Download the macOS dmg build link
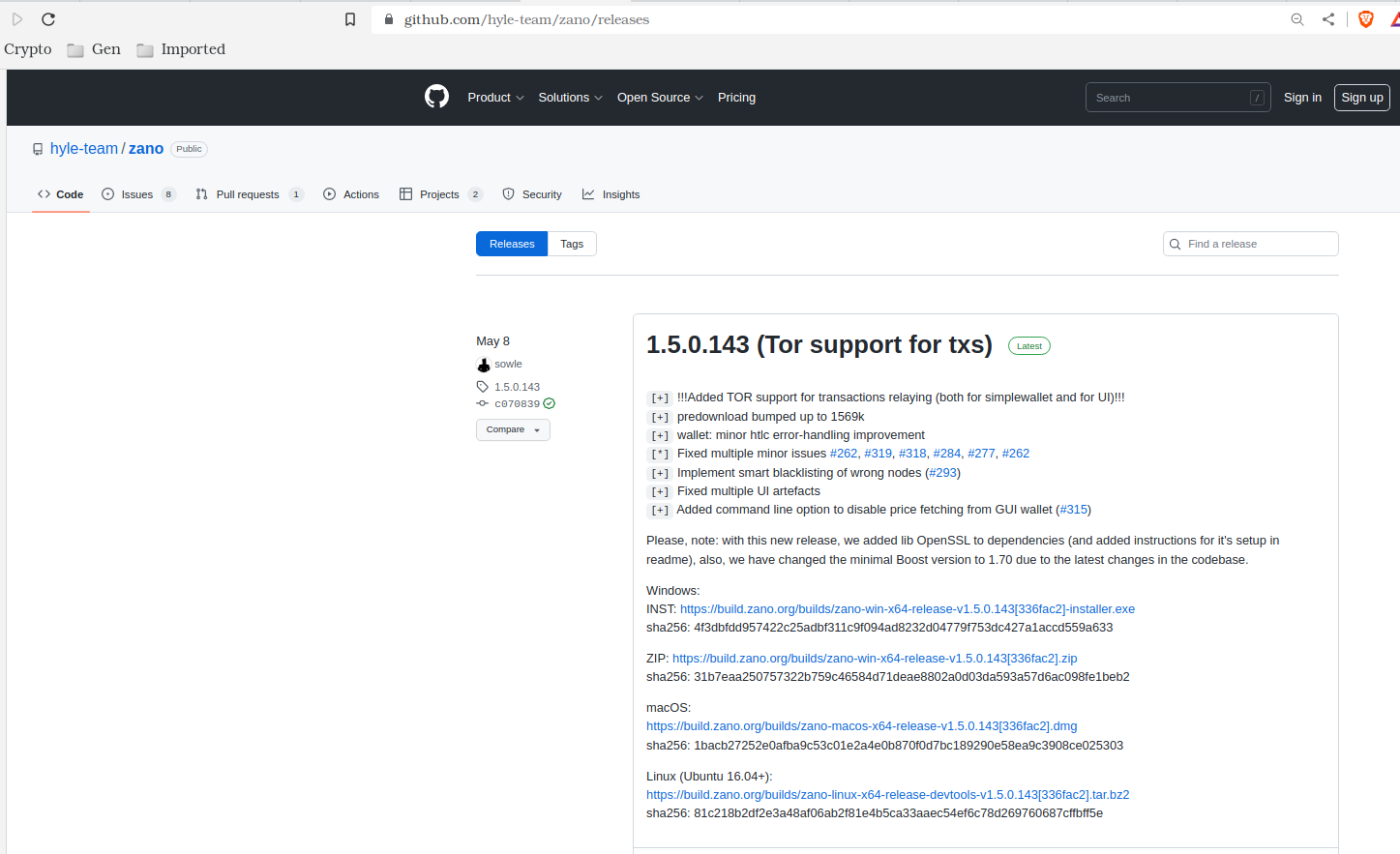The image size is (1400, 854). pyautogui.click(x=862, y=726)
